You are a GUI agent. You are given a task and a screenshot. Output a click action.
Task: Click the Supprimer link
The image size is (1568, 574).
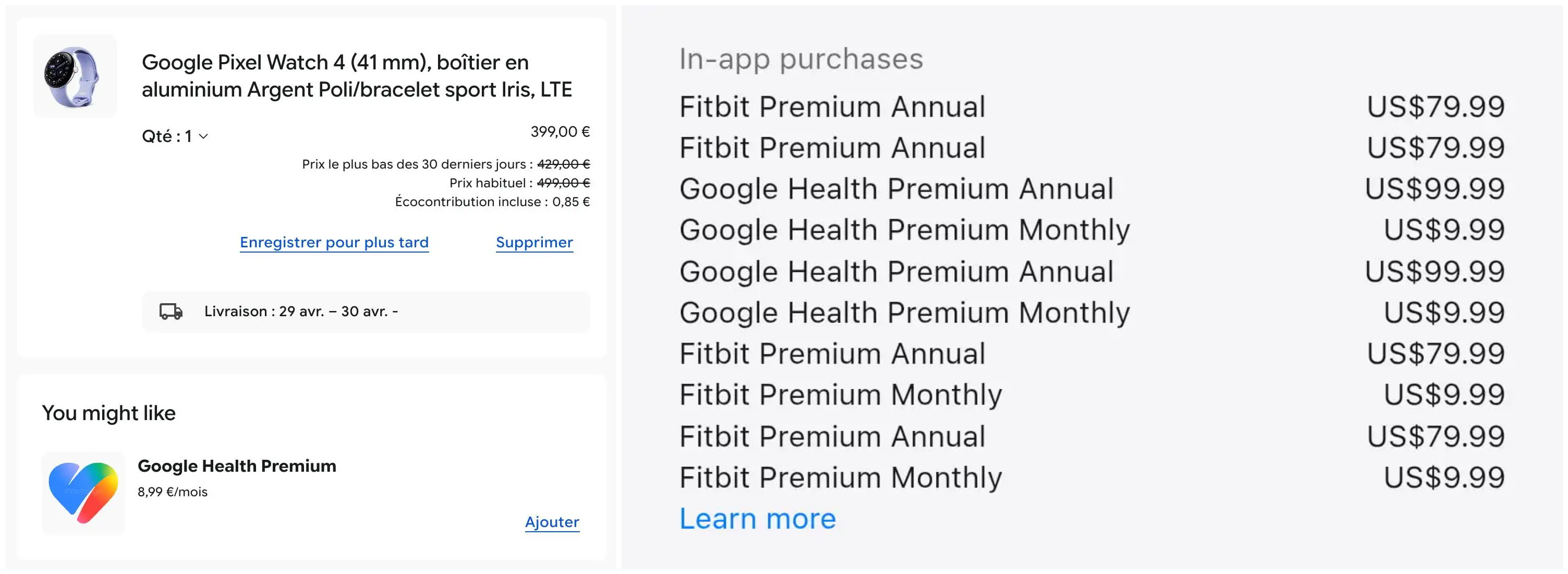click(x=534, y=243)
